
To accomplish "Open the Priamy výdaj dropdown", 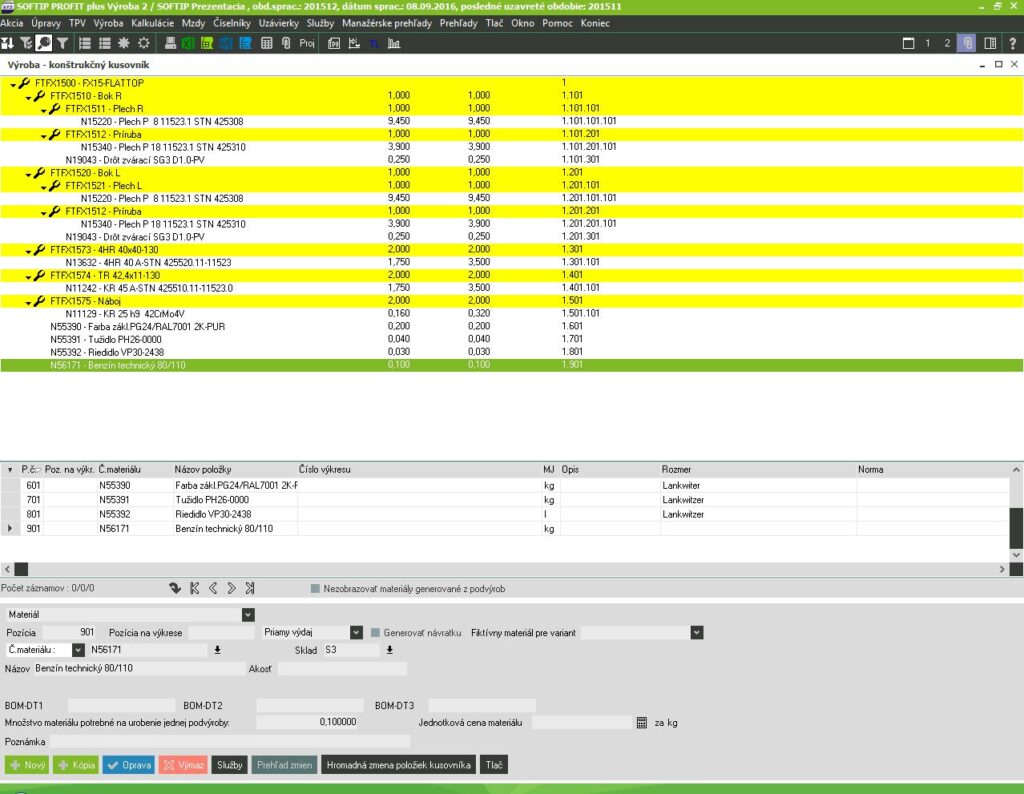I will point(356,633).
